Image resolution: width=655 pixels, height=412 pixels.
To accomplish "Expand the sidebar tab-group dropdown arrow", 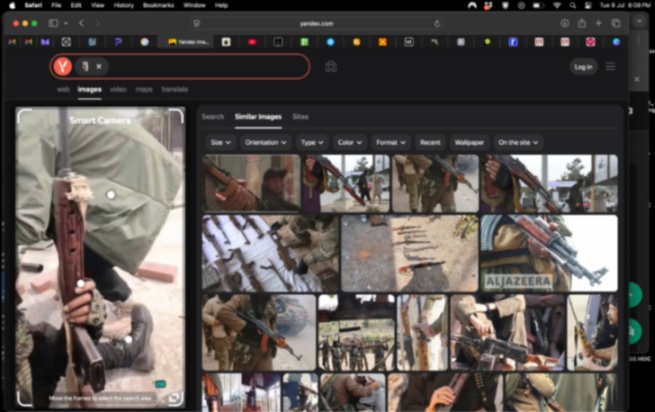I will coord(66,23).
